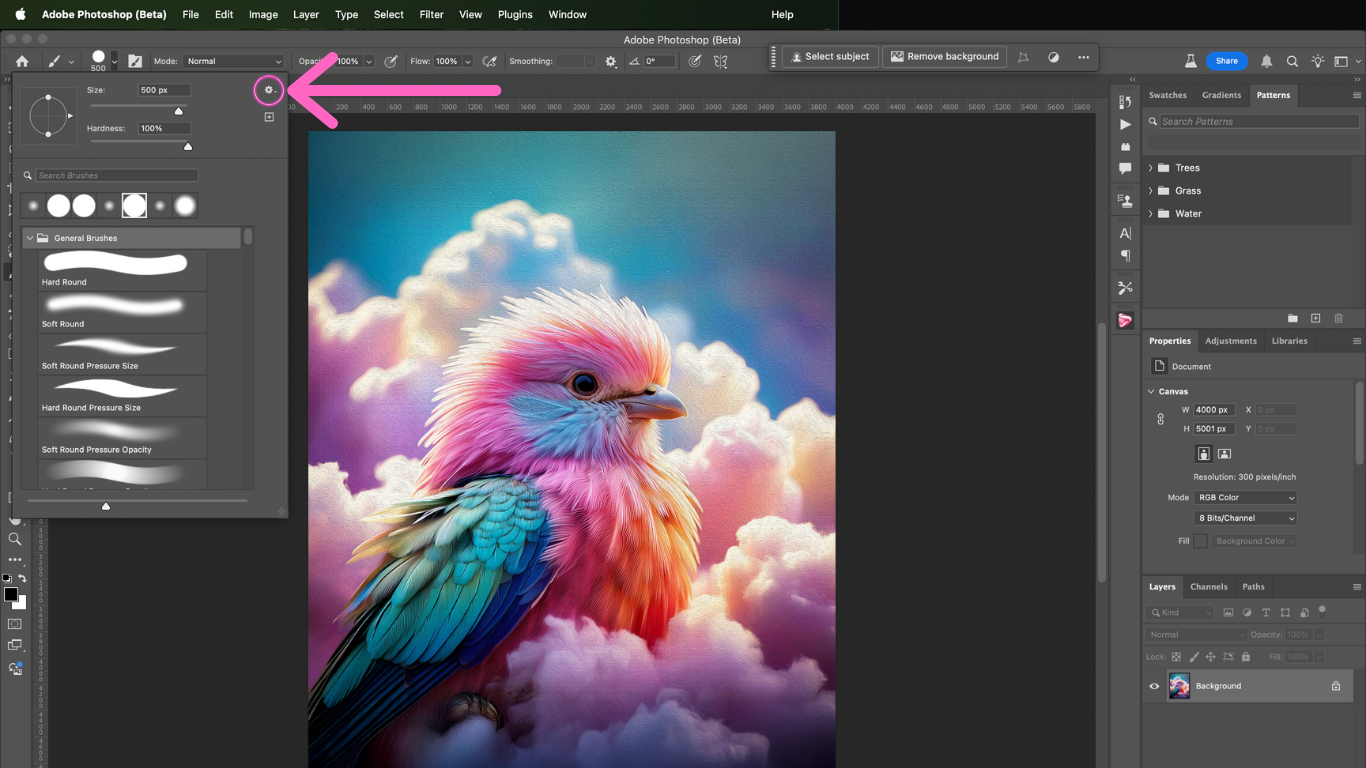Switch to the Channels tab
1366x768 pixels.
[1209, 587]
